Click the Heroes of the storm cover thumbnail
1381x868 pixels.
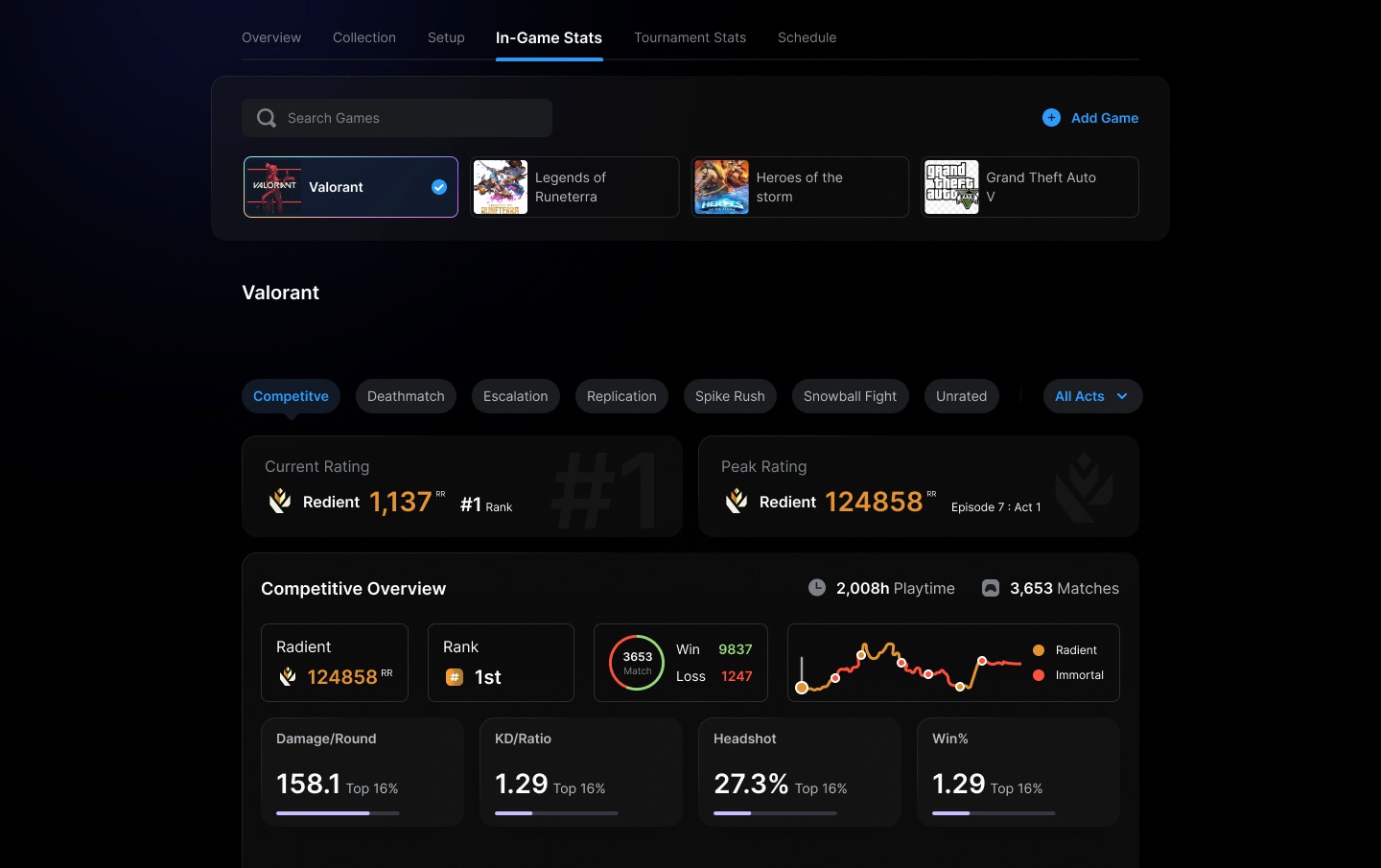pos(721,187)
